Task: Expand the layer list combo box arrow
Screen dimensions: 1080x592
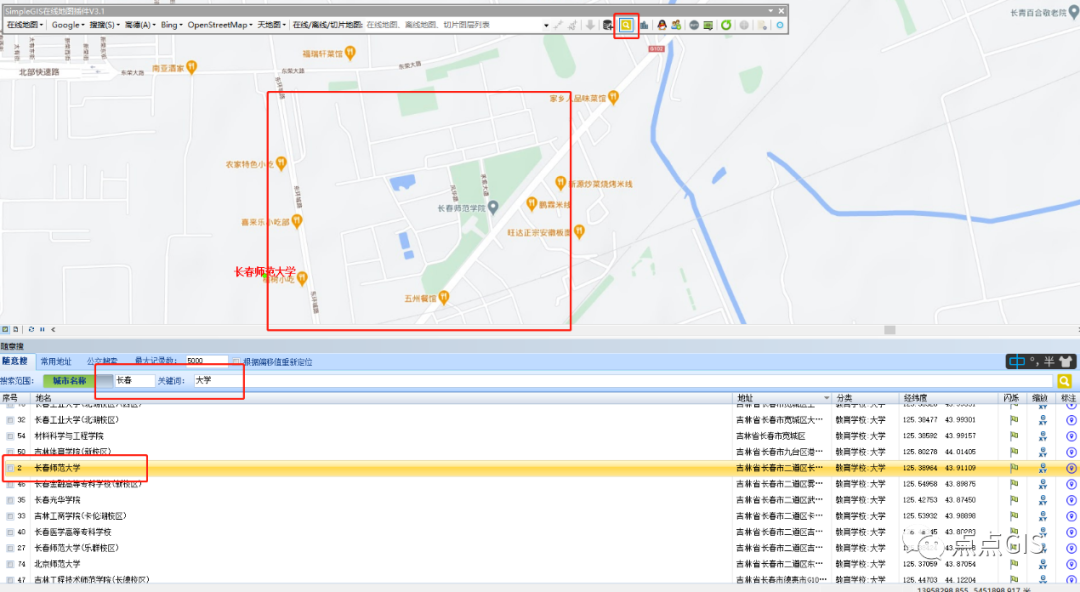Action: 546,25
